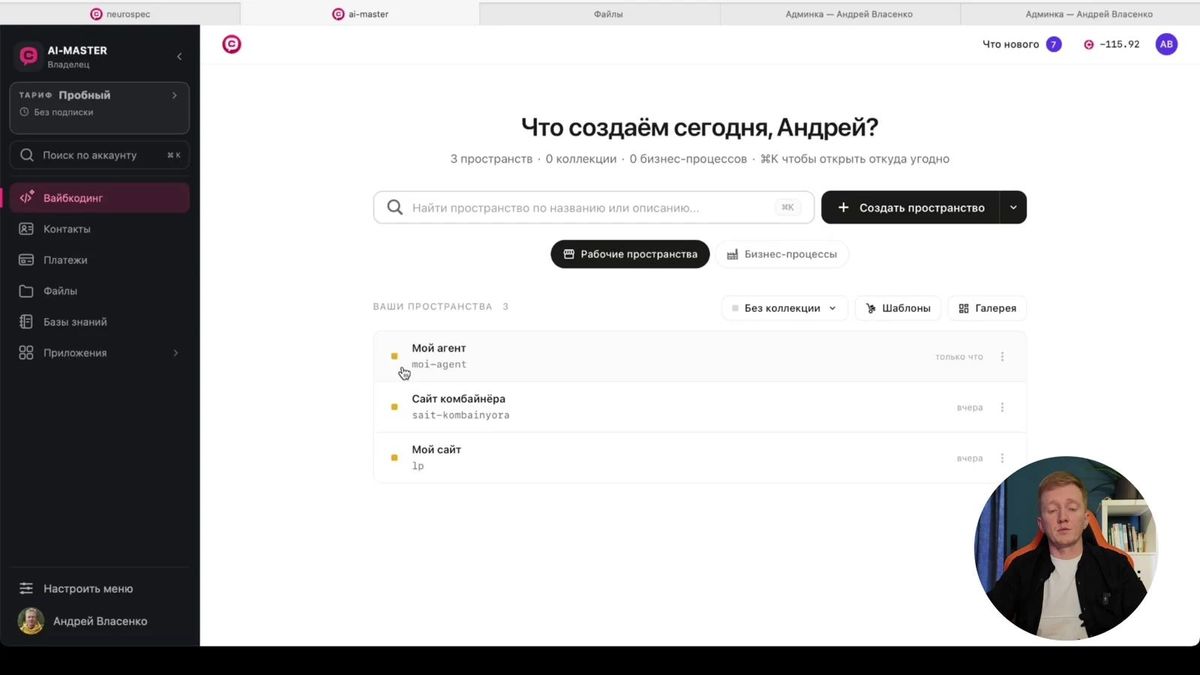Switch to the Файлы browser tab
The width and height of the screenshot is (1200, 675).
coord(600,14)
